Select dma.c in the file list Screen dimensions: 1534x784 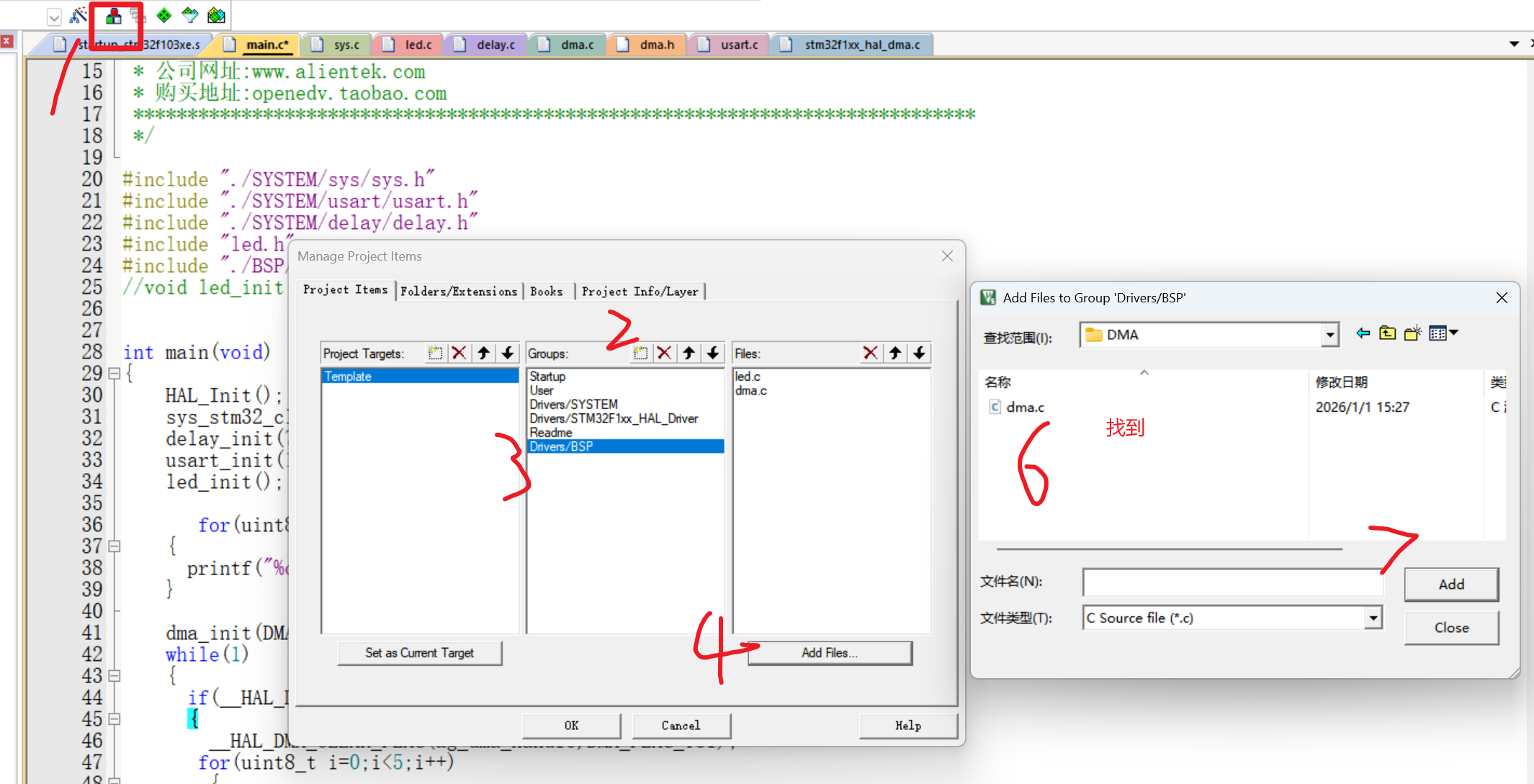coord(1024,407)
